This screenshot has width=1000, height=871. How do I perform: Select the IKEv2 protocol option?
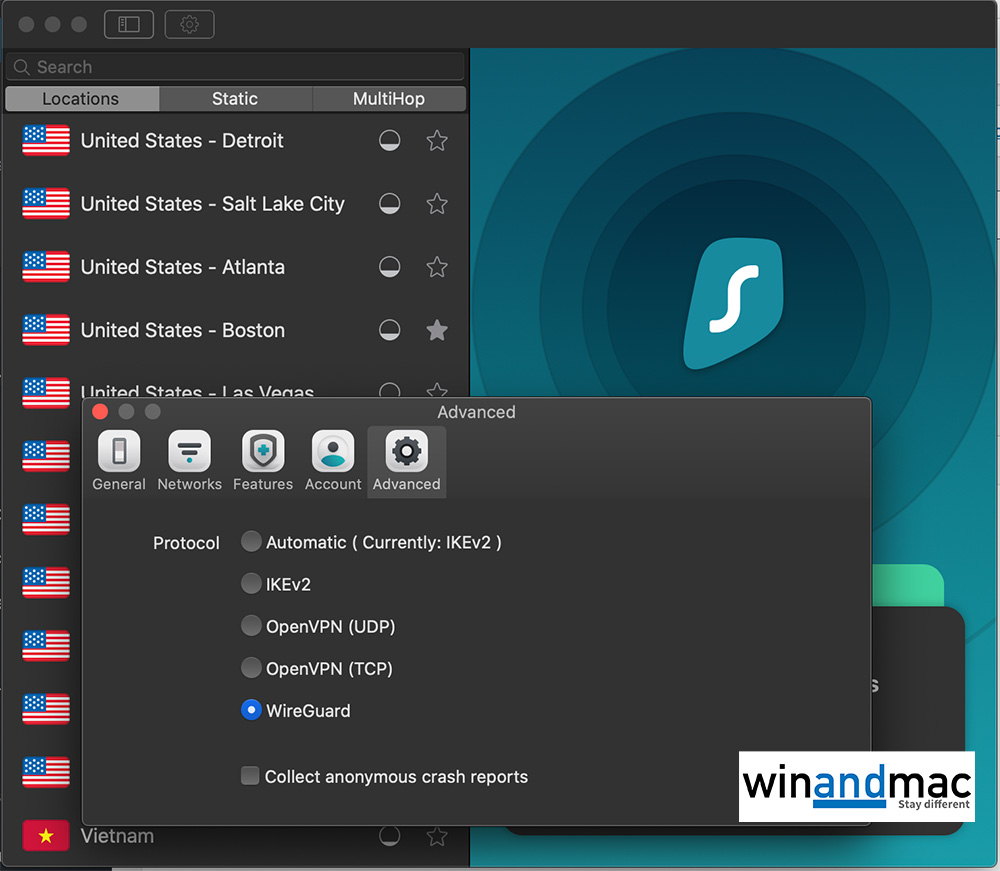coord(251,584)
